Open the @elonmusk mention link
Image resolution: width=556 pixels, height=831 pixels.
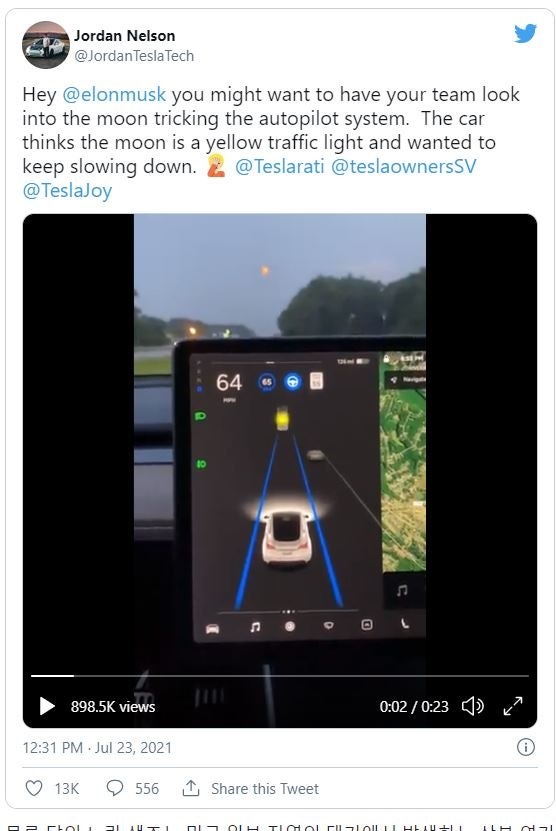[114, 94]
